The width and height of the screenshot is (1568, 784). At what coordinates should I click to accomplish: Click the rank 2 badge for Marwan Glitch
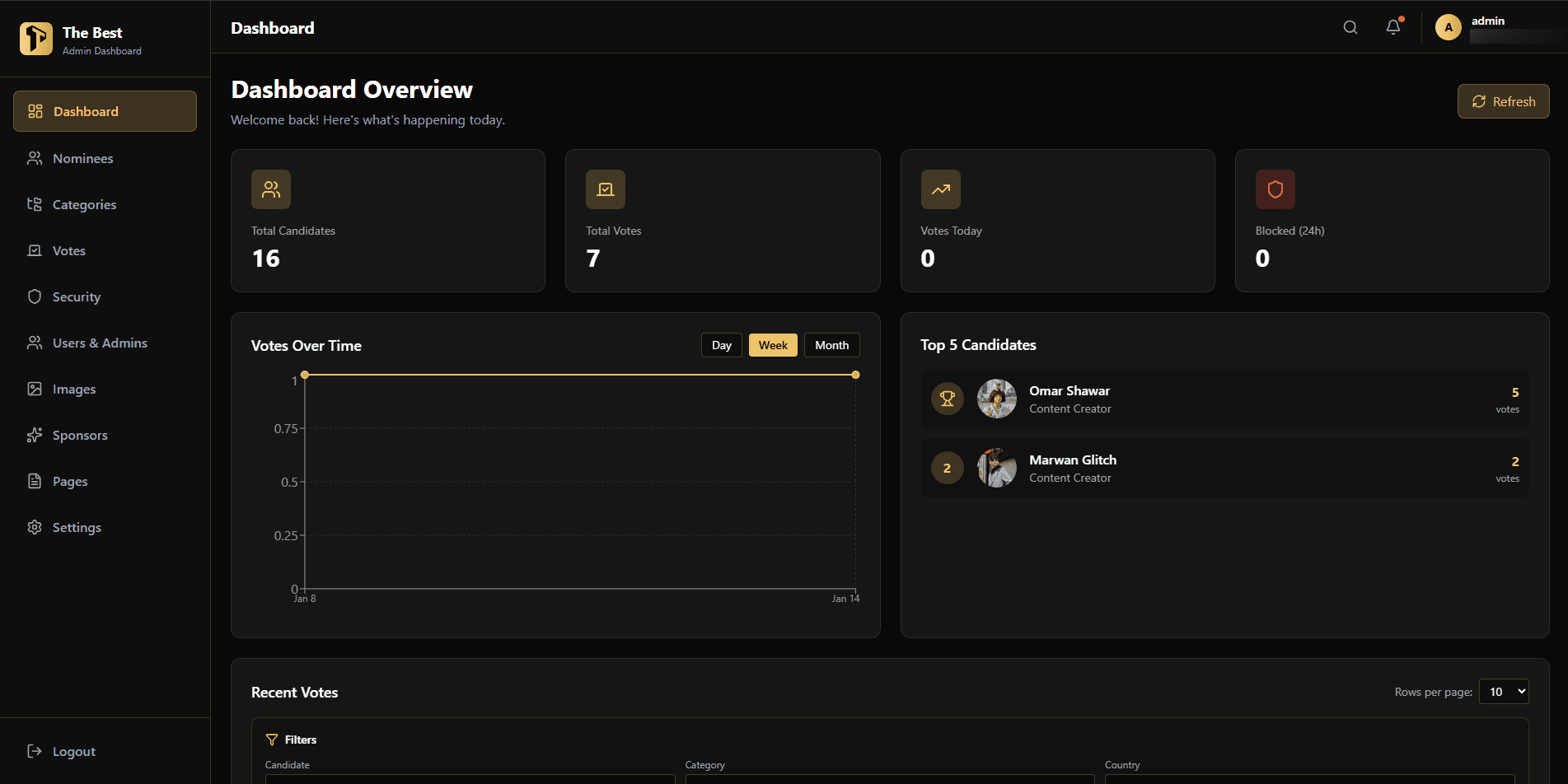click(x=947, y=468)
